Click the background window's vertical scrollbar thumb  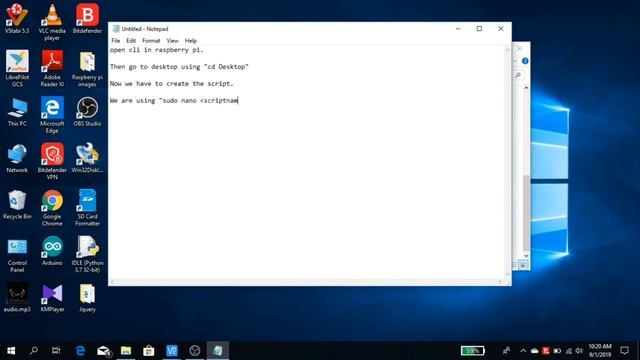526,214
